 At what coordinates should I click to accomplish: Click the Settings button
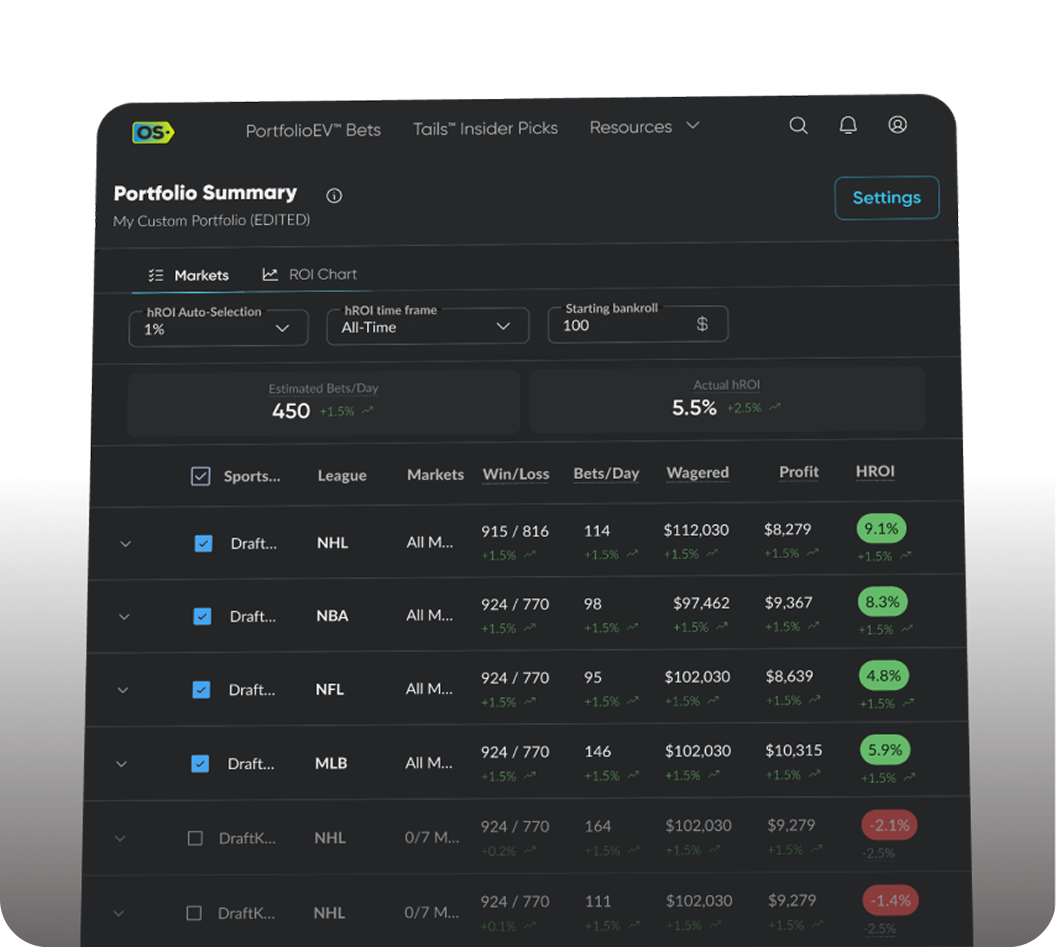tap(886, 198)
